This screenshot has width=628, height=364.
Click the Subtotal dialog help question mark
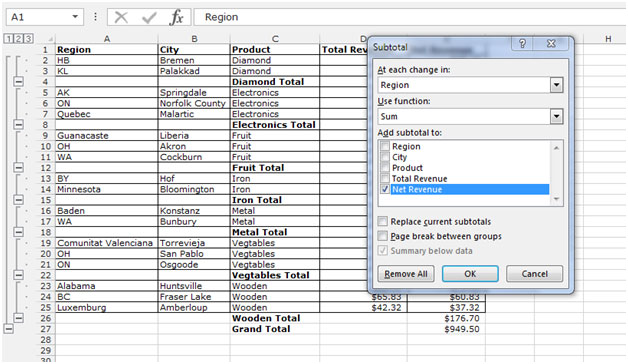tap(523, 43)
